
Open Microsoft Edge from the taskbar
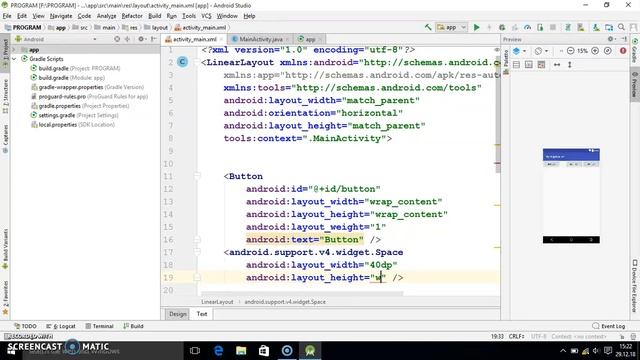coord(218,351)
